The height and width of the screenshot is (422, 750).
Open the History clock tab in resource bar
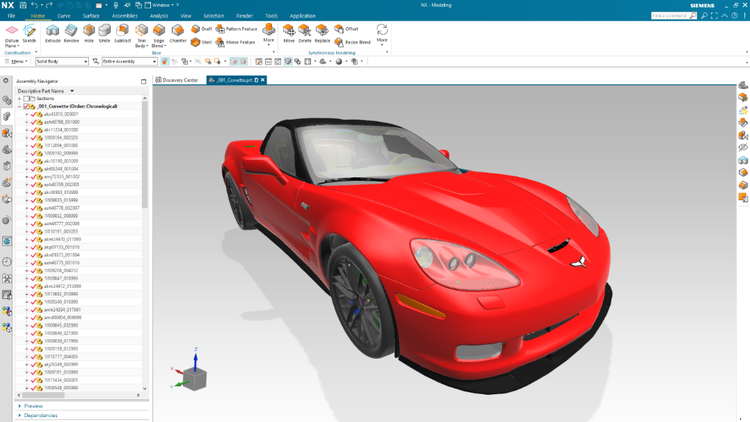[x=7, y=262]
